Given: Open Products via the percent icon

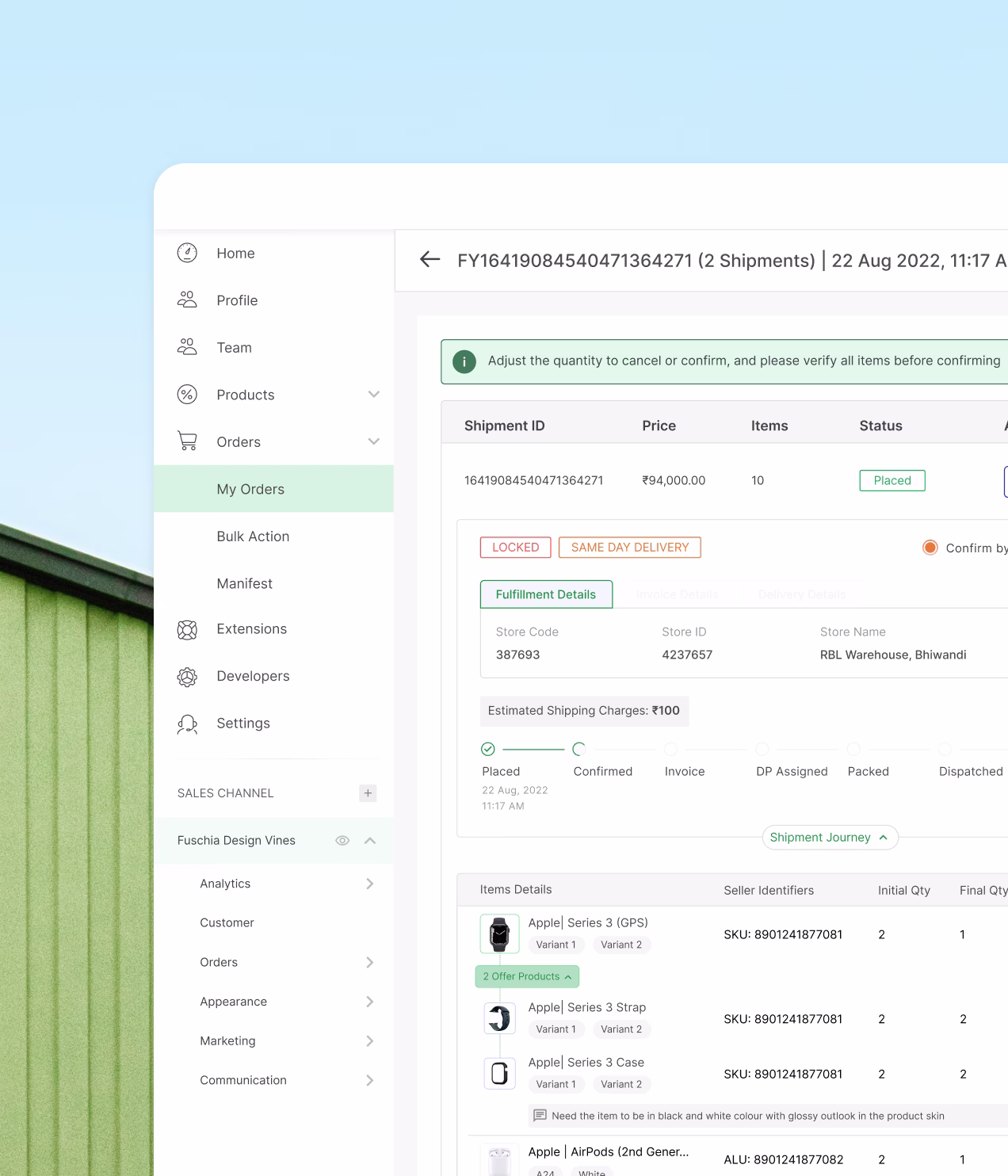Looking at the screenshot, I should pyautogui.click(x=186, y=394).
